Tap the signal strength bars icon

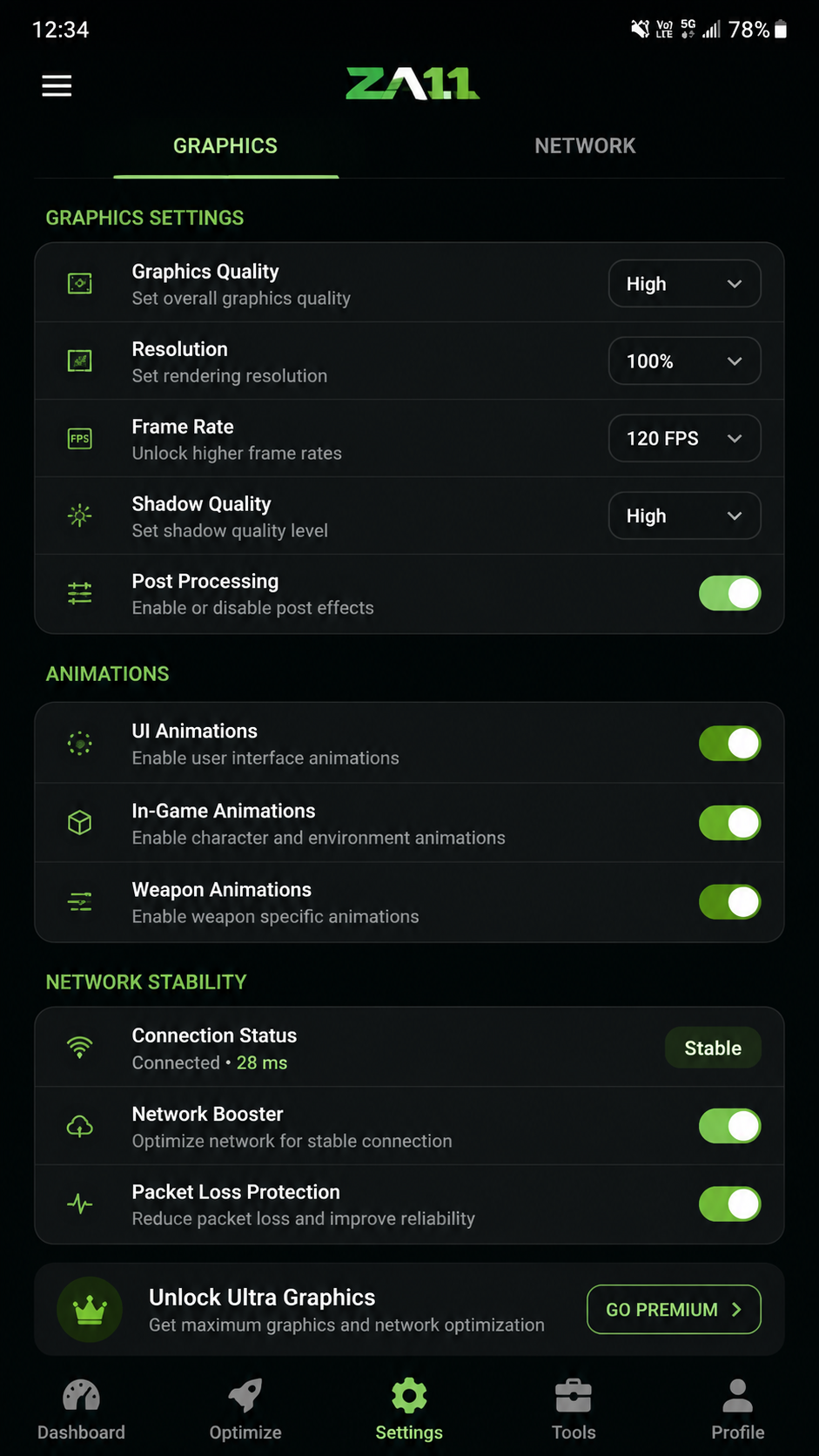point(712,30)
